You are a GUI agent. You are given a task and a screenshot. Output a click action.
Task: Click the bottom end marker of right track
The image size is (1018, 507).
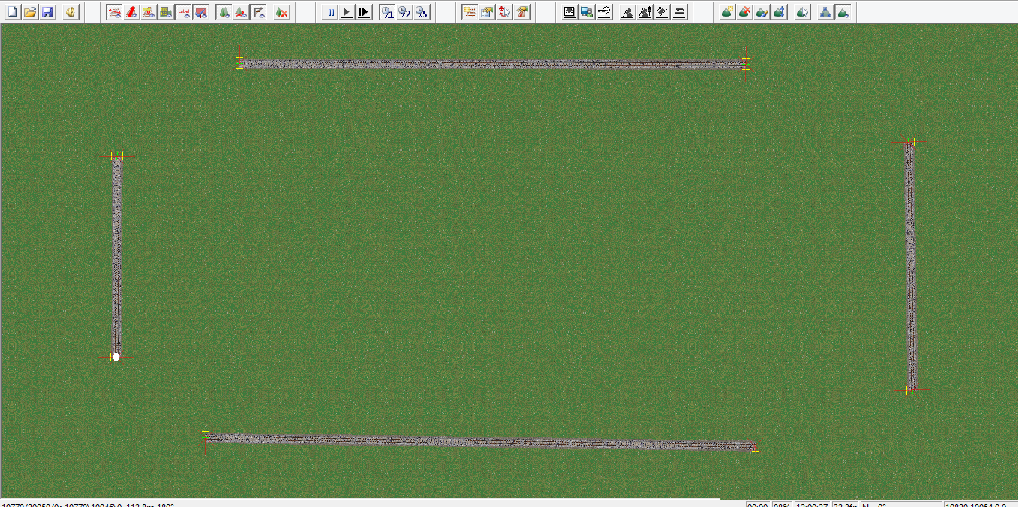[x=910, y=390]
